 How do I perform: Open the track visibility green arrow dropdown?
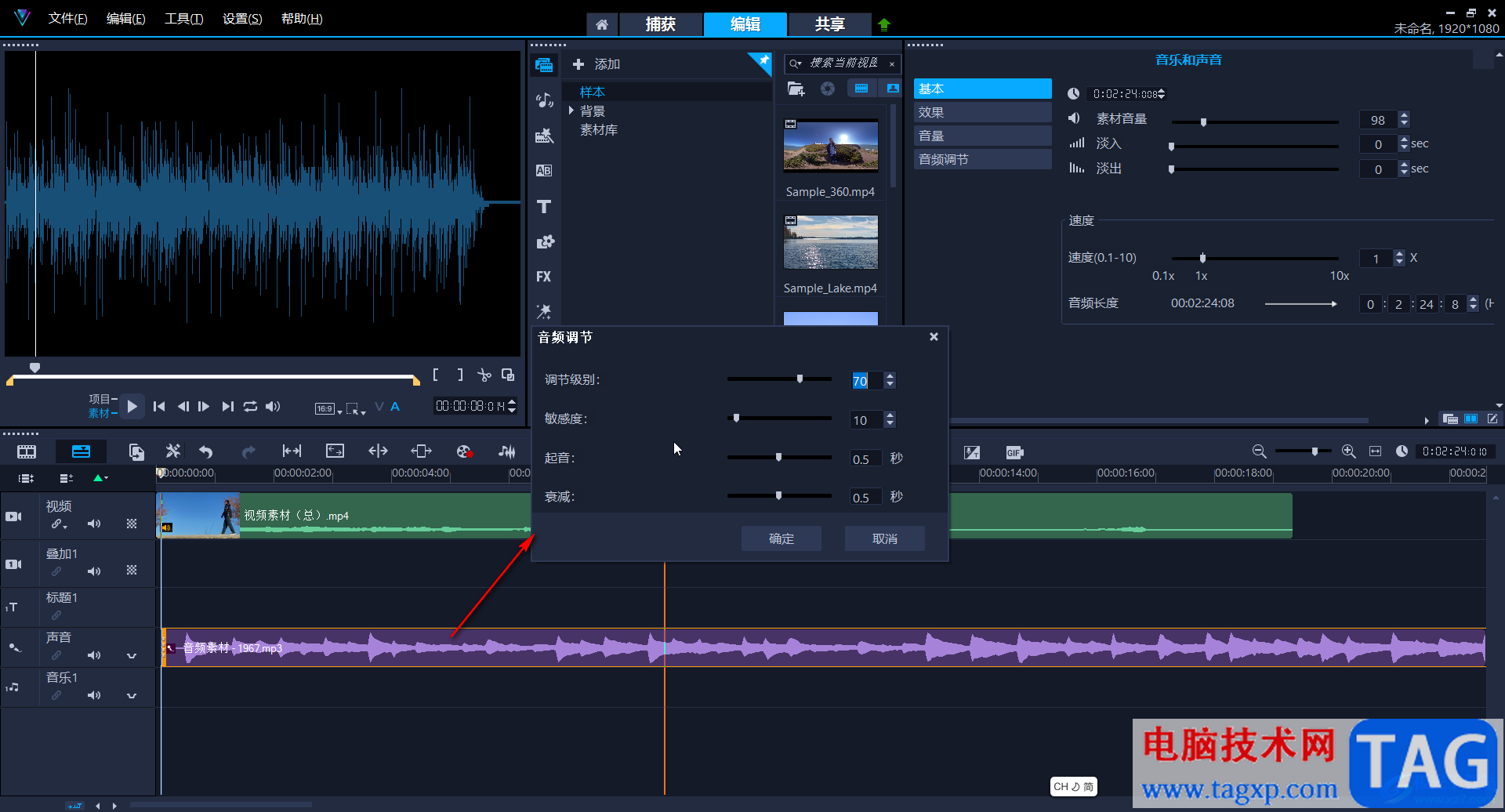pyautogui.click(x=100, y=478)
